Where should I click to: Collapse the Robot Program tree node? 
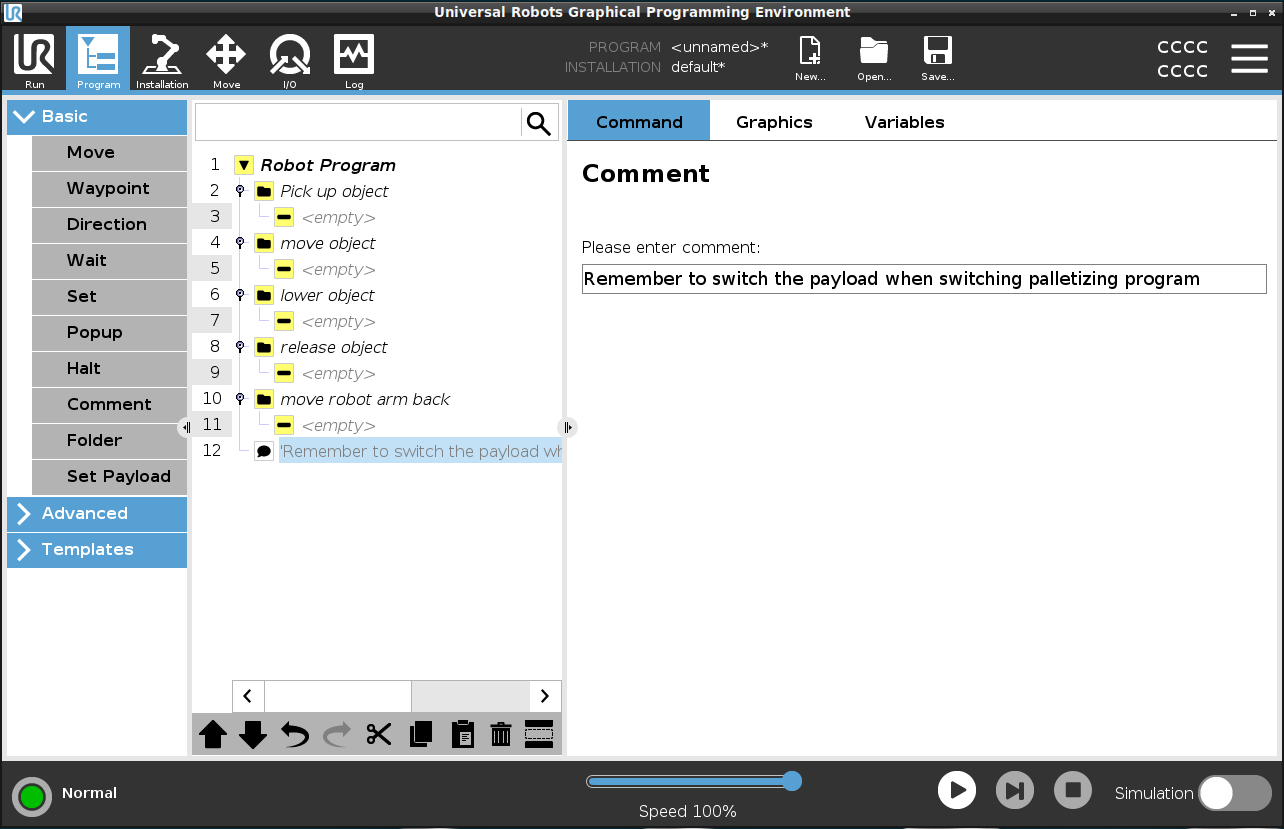point(244,165)
